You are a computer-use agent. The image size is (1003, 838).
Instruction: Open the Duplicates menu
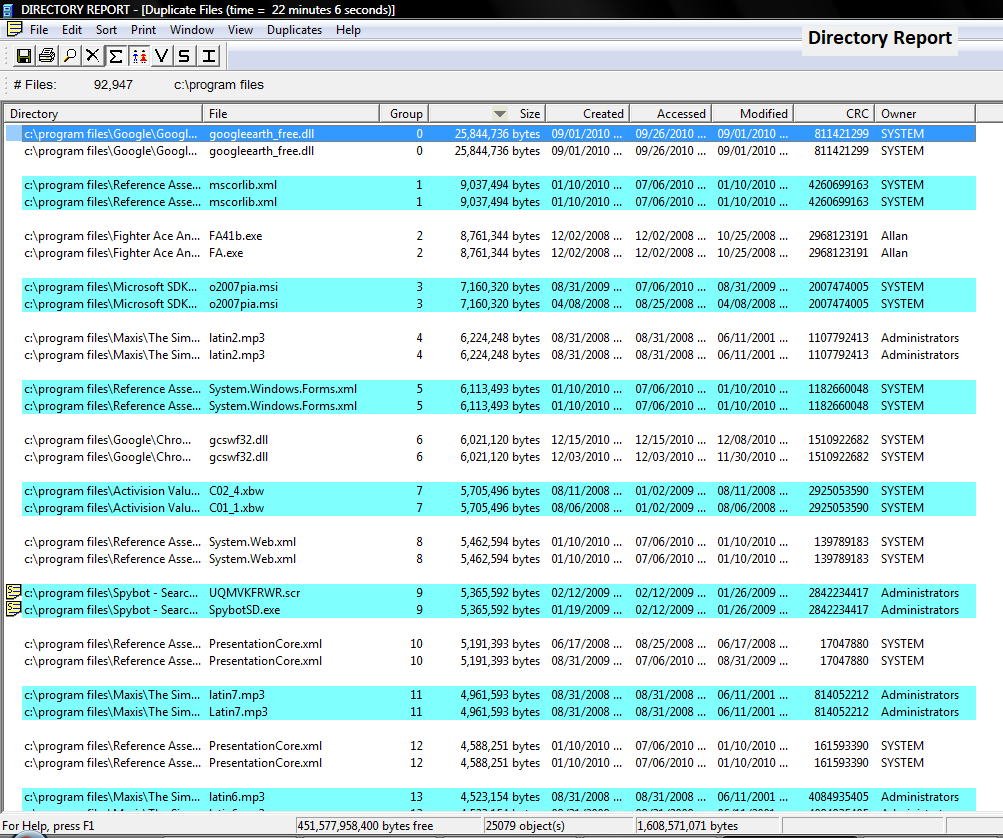coord(294,30)
